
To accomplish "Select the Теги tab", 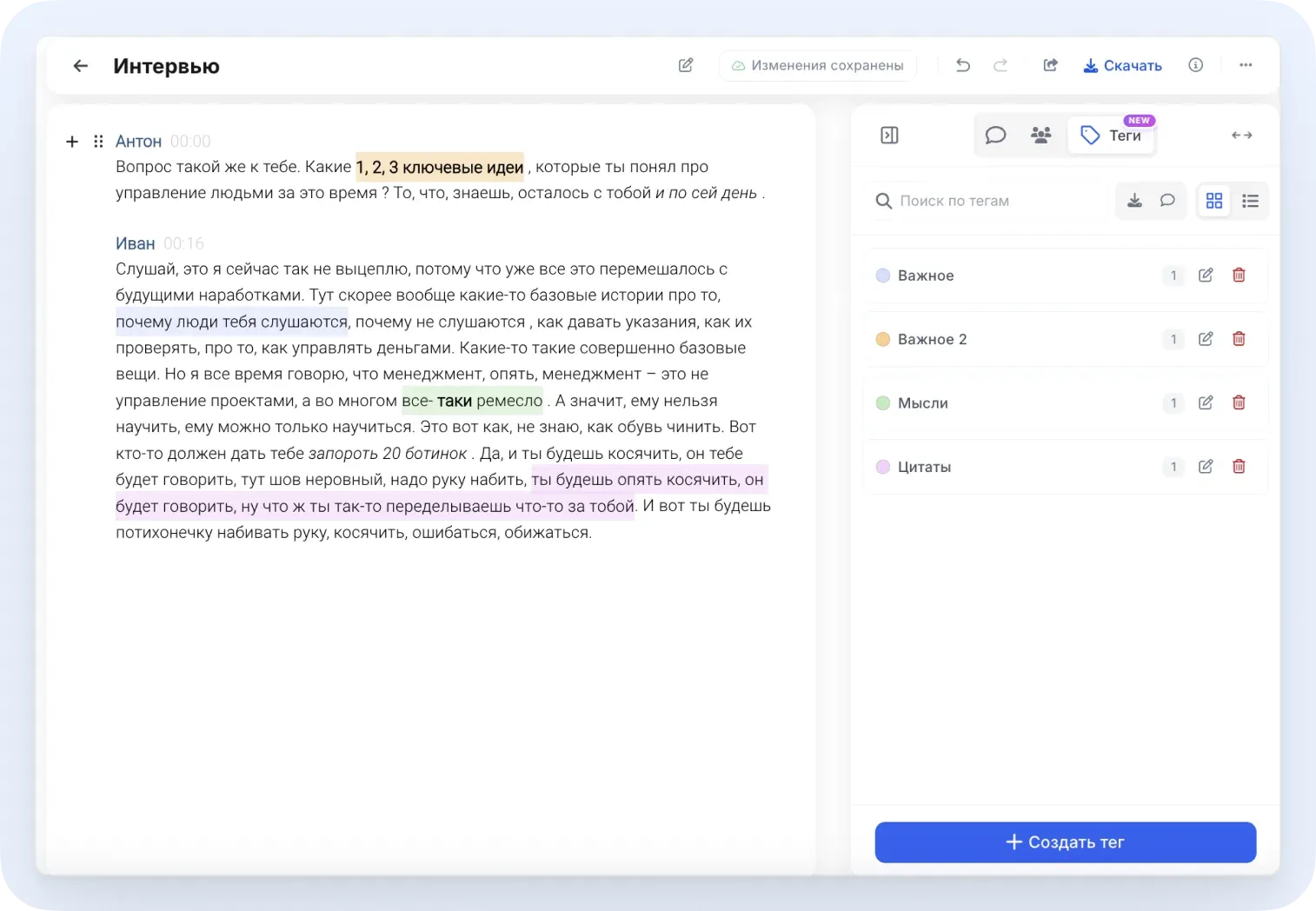I will 1111,135.
